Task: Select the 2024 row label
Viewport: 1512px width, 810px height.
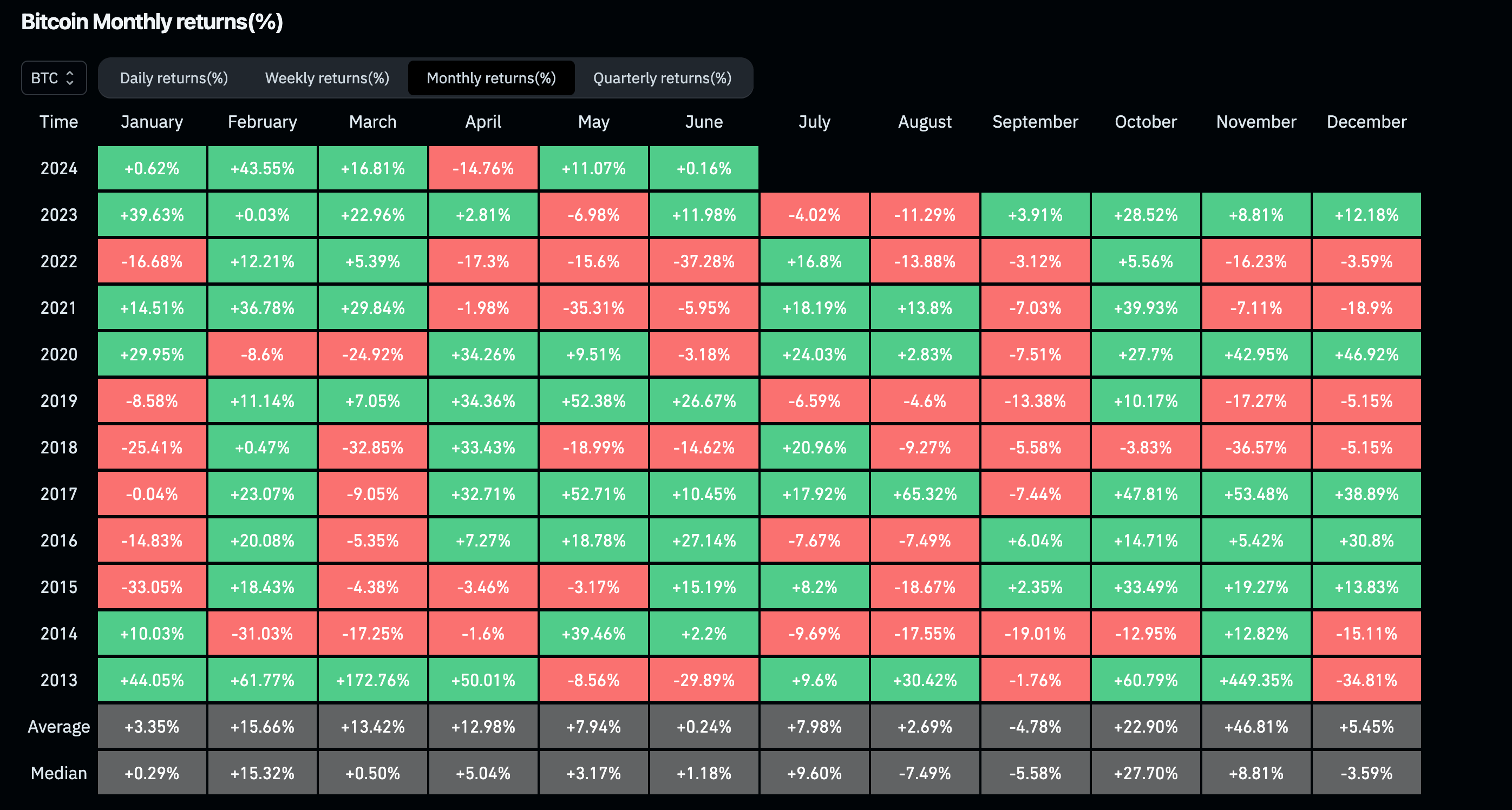Action: (58, 168)
